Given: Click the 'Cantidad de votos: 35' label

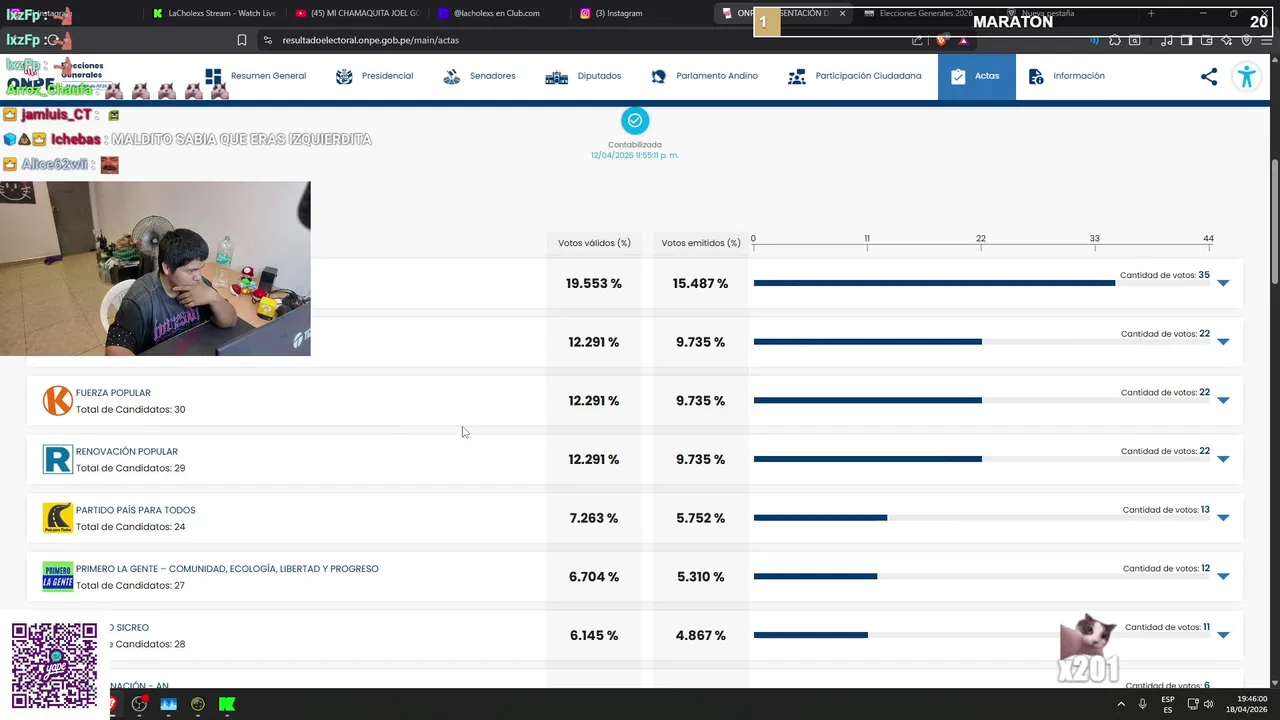Looking at the screenshot, I should point(1165,275).
